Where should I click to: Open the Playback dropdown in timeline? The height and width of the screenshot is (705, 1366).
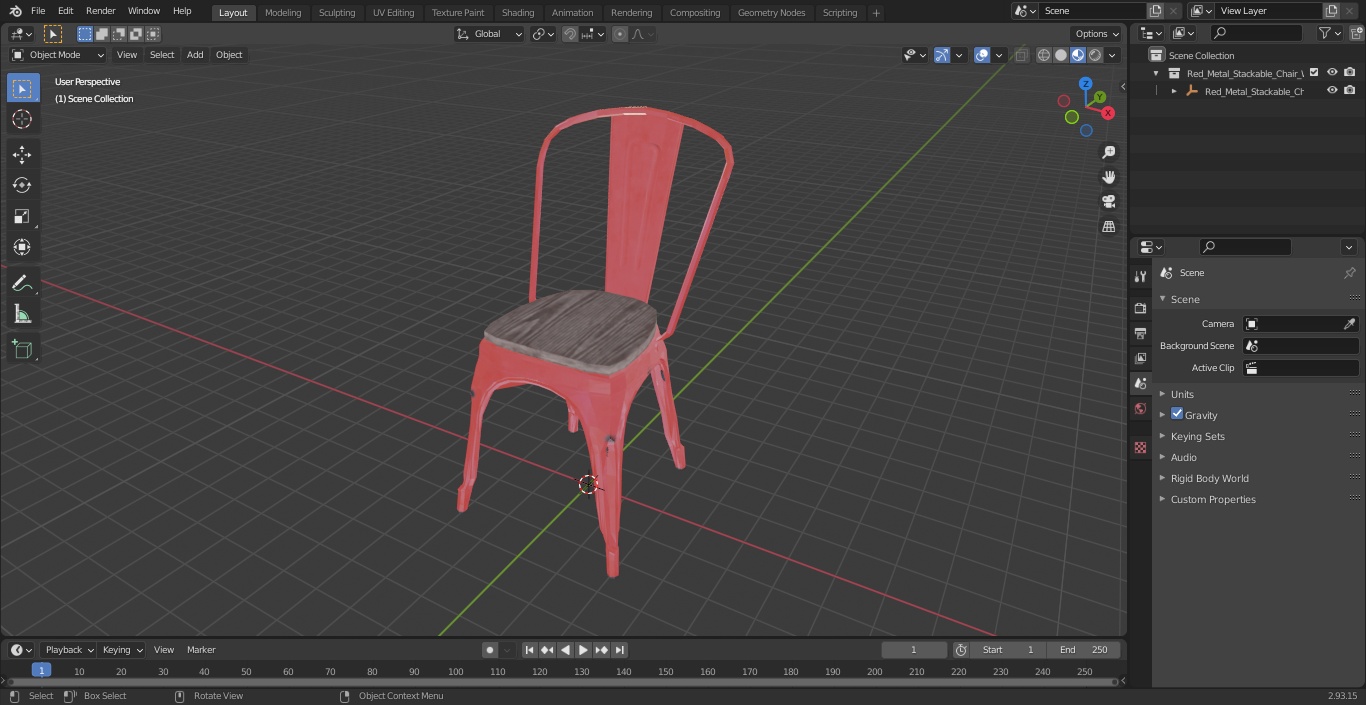click(68, 650)
